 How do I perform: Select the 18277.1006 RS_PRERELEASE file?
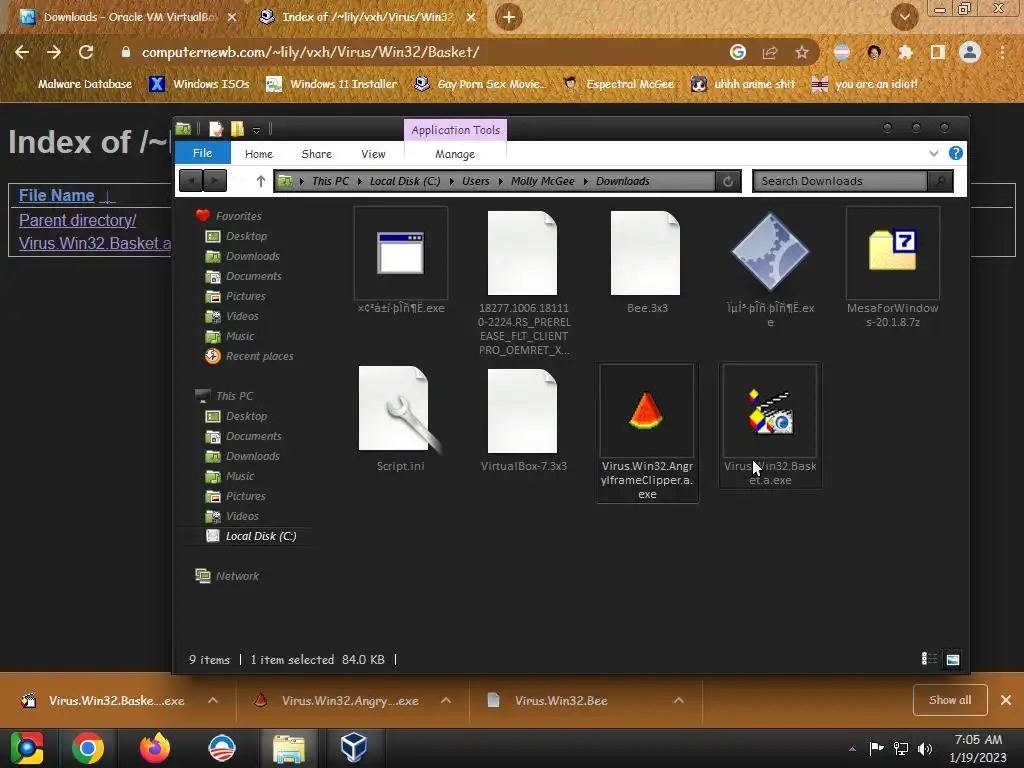523,282
